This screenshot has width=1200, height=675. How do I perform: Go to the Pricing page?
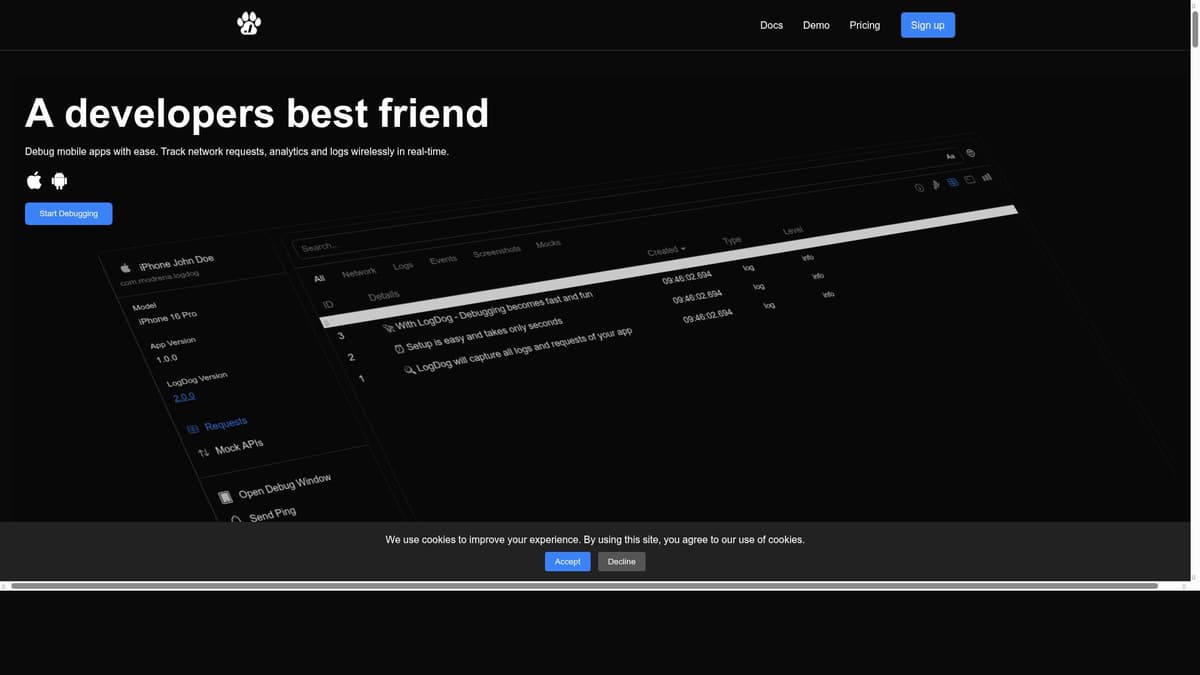click(865, 25)
